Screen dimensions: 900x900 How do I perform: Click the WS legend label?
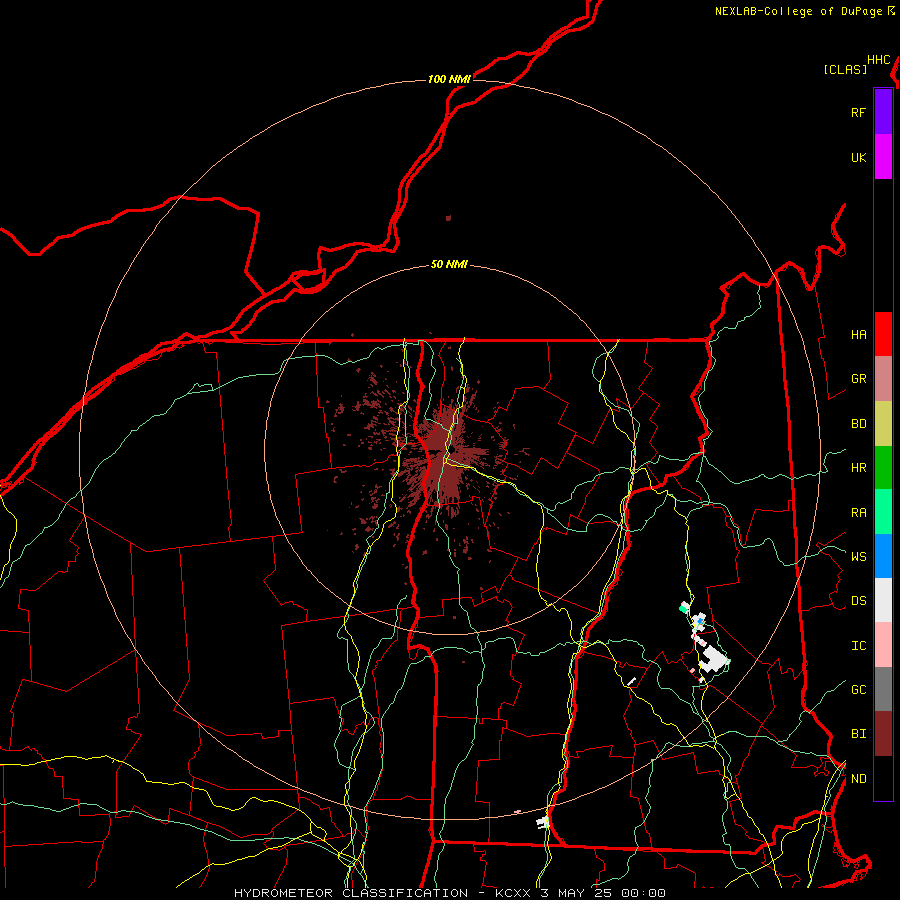click(x=858, y=556)
